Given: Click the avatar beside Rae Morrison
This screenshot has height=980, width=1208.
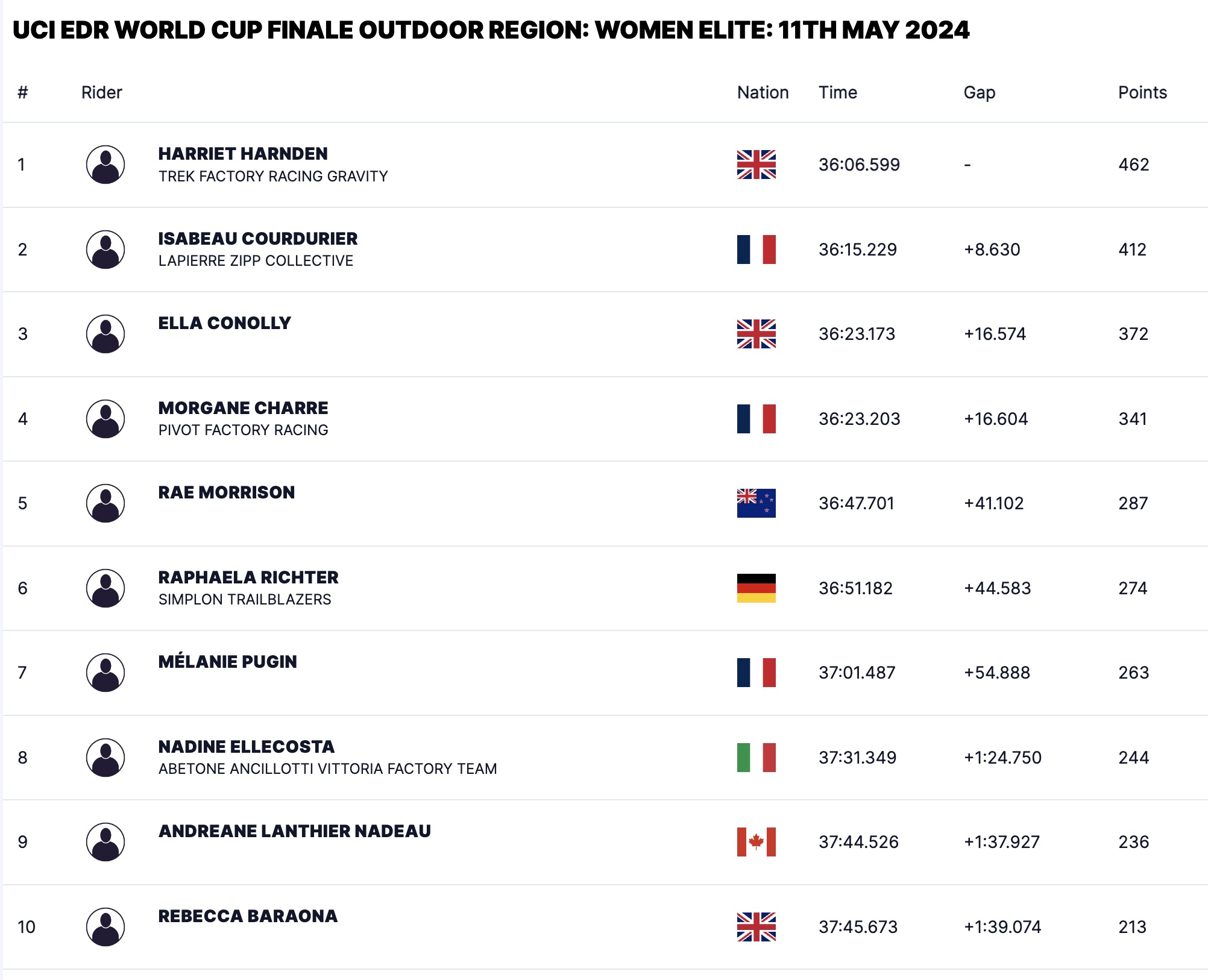Looking at the screenshot, I should pyautogui.click(x=105, y=503).
